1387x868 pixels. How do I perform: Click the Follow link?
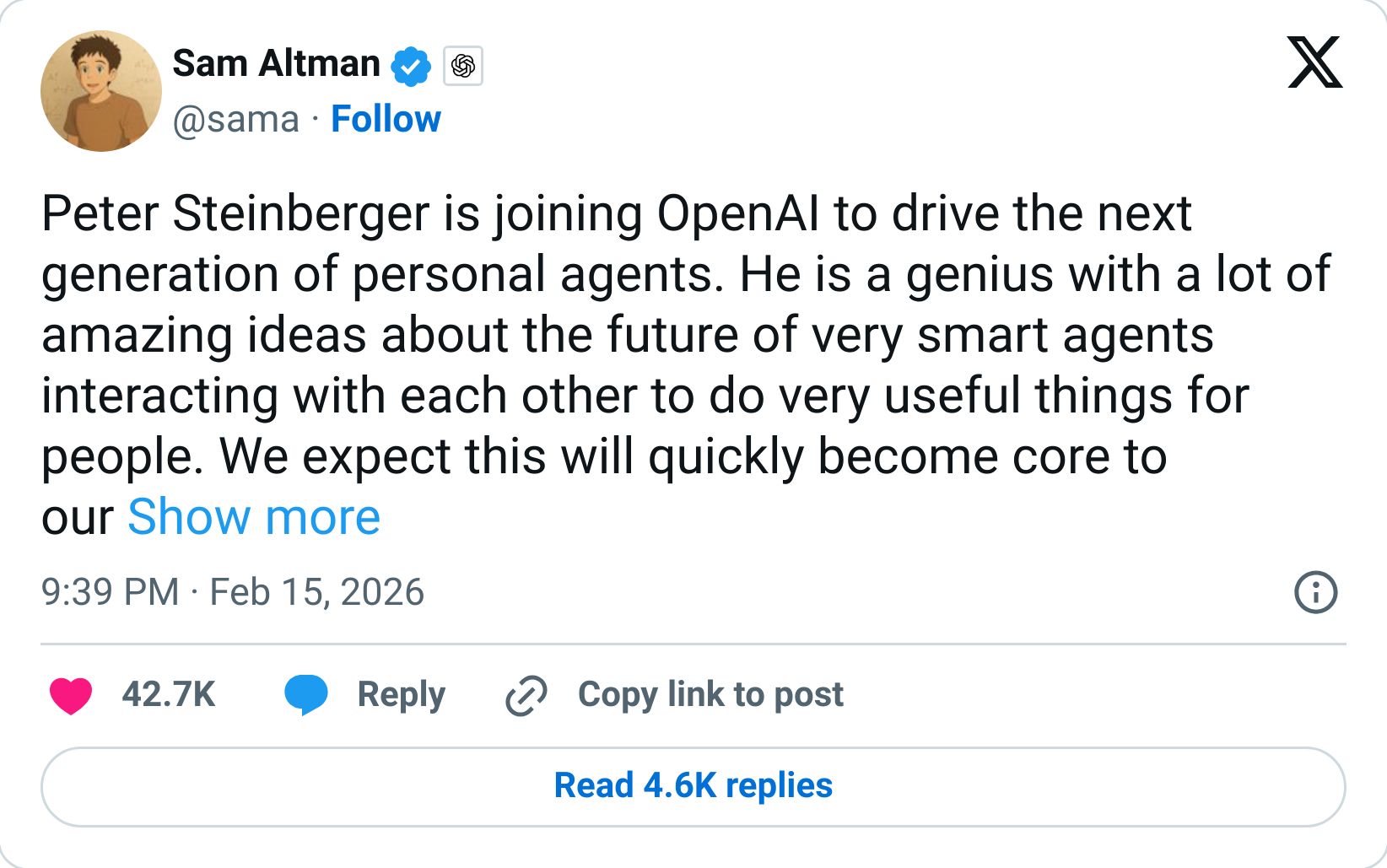coord(385,119)
